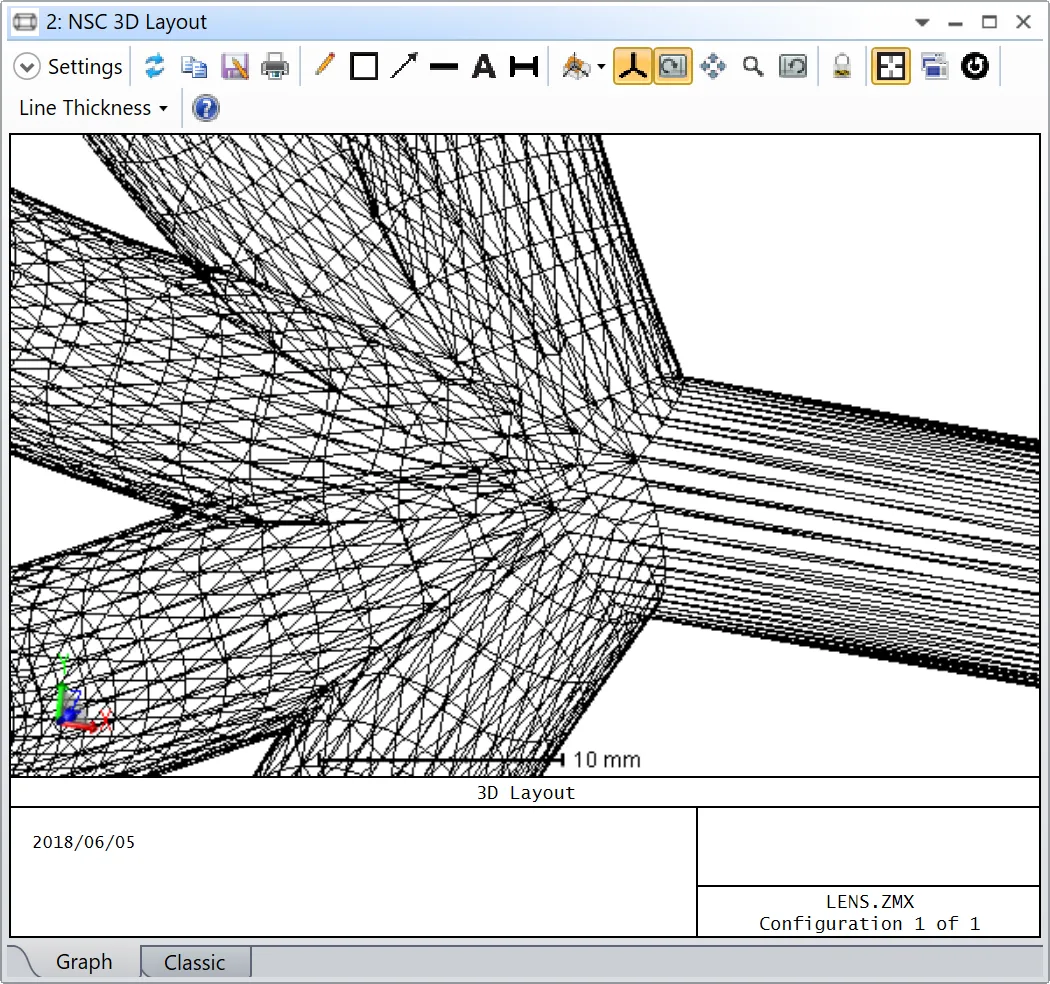Save layout graphic with Save As icon

(234, 66)
